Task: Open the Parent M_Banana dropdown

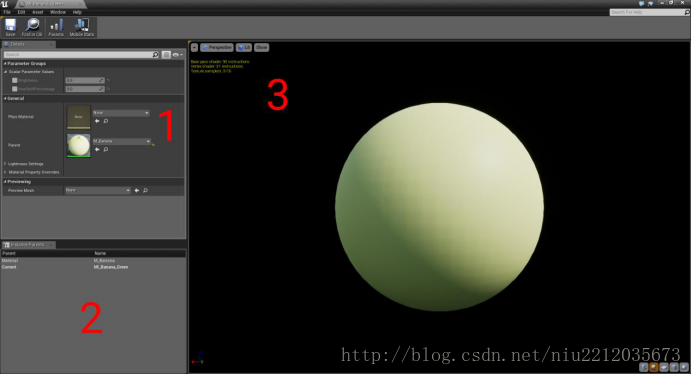Action: (x=122, y=141)
